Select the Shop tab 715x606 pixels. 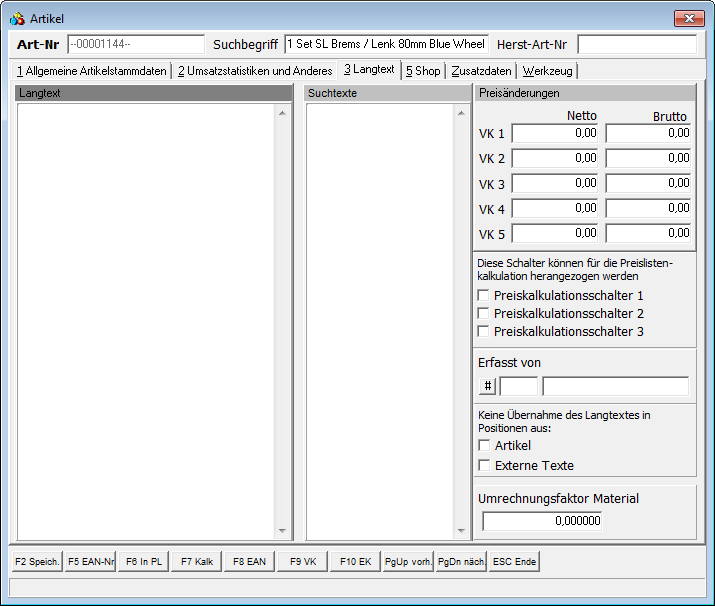click(x=422, y=71)
